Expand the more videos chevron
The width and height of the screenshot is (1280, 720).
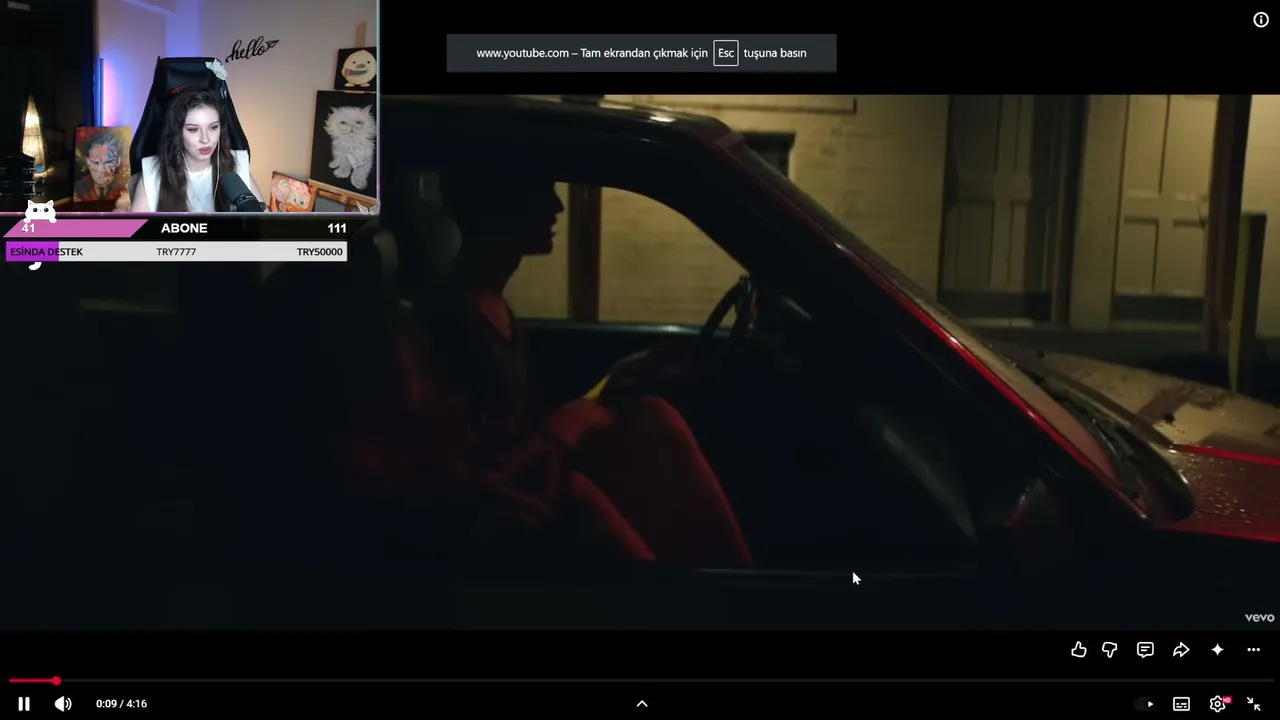(x=642, y=704)
